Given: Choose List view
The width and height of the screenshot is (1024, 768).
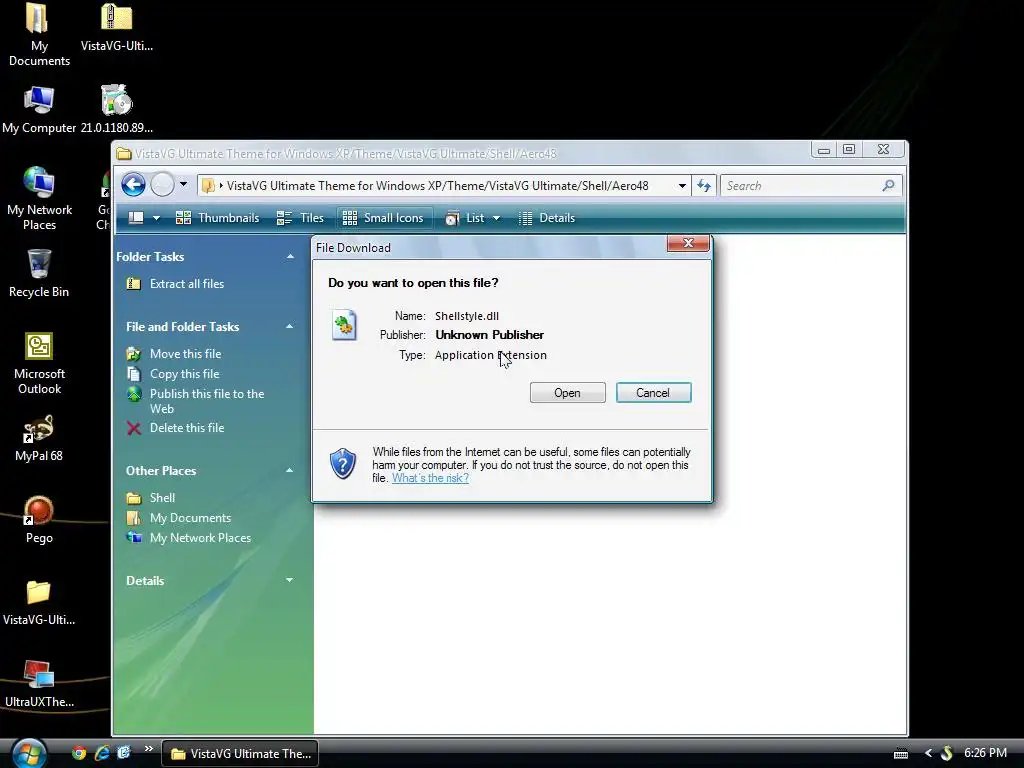Looking at the screenshot, I should [x=465, y=218].
